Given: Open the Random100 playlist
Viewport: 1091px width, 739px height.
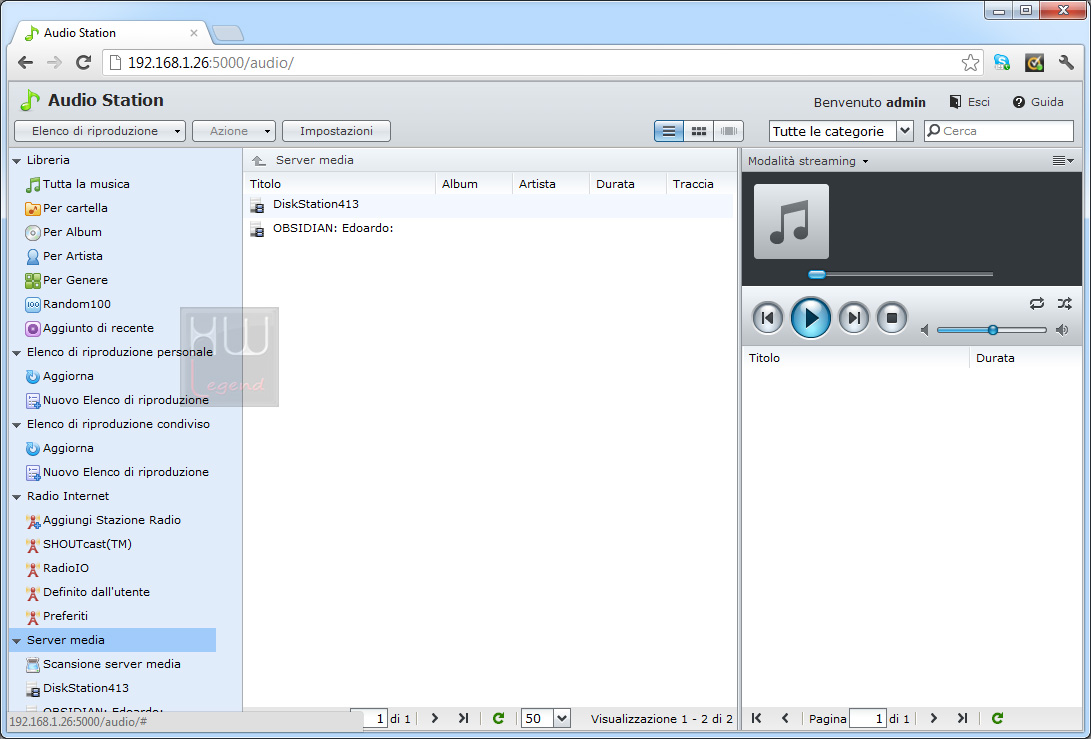Looking at the screenshot, I should pyautogui.click(x=67, y=304).
